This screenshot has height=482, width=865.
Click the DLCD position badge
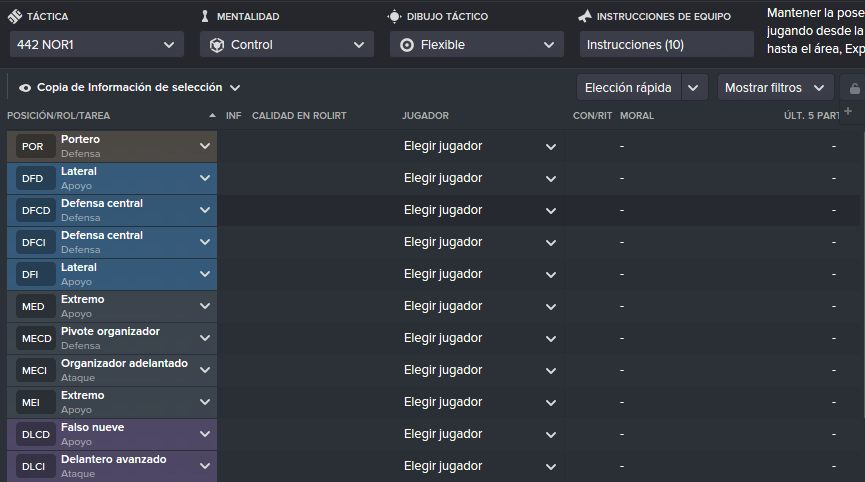(36, 435)
